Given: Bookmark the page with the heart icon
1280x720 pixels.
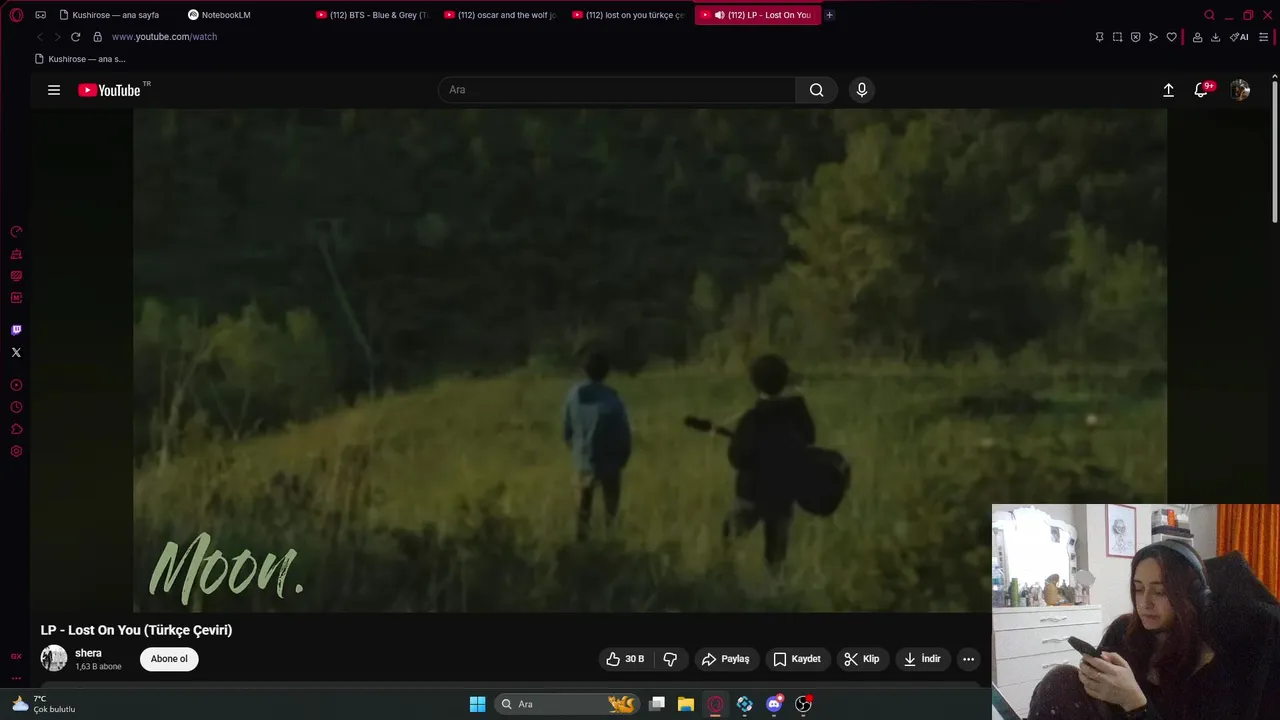Looking at the screenshot, I should tap(1171, 37).
